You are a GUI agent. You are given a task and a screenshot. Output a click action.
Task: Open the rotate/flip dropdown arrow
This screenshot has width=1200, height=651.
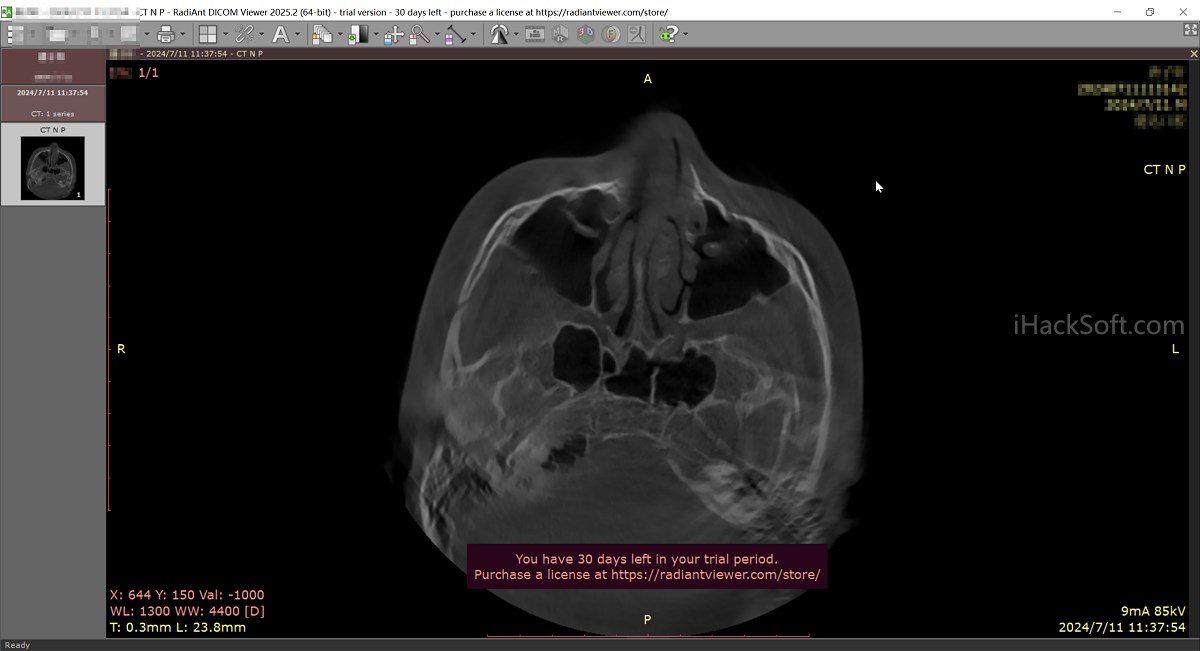[x=516, y=34]
